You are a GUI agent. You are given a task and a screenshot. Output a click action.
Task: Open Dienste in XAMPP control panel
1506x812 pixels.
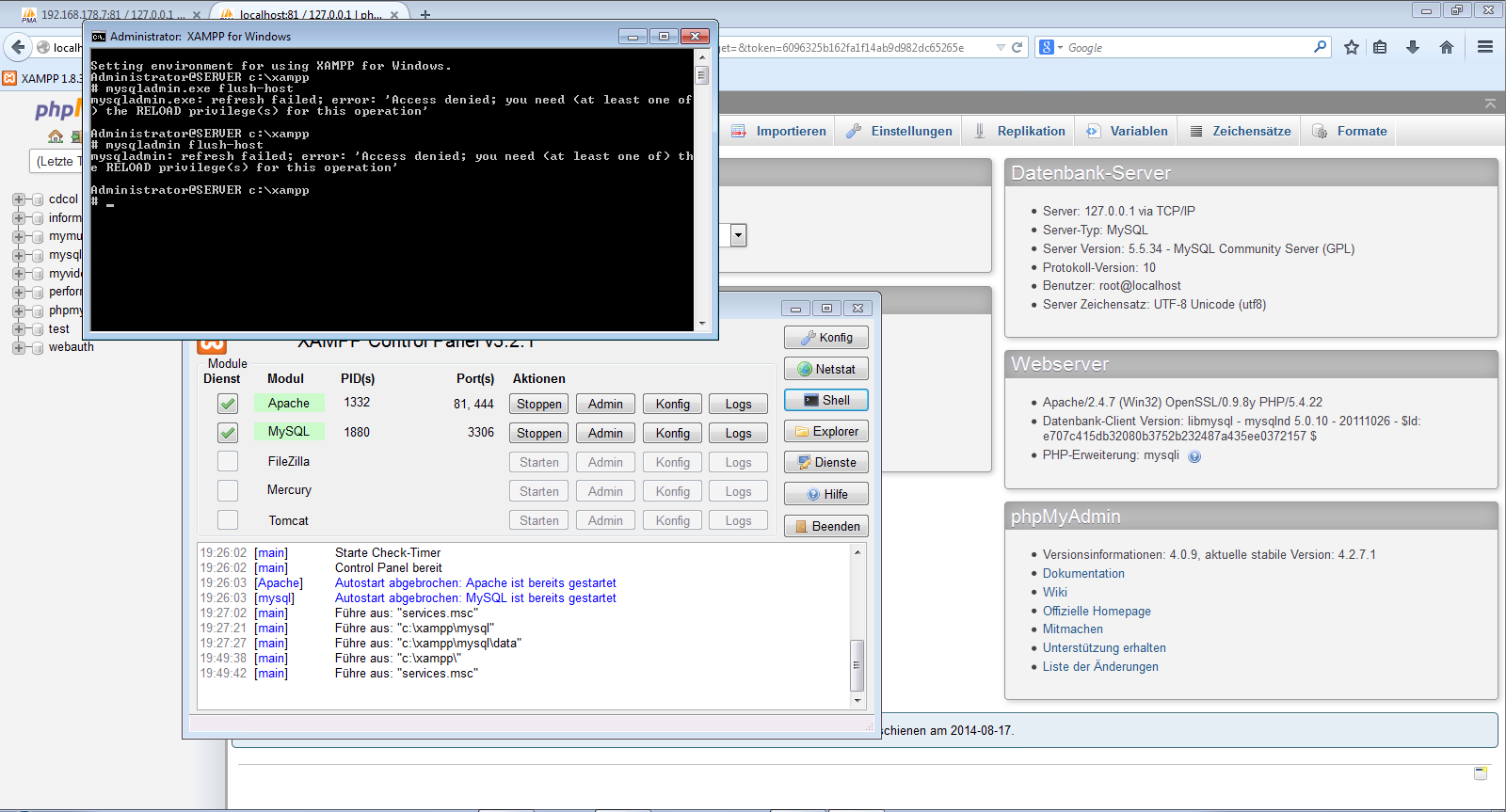pos(826,462)
